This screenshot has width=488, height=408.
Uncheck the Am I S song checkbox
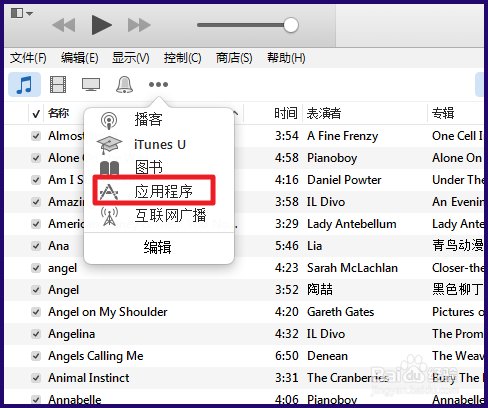[36, 180]
